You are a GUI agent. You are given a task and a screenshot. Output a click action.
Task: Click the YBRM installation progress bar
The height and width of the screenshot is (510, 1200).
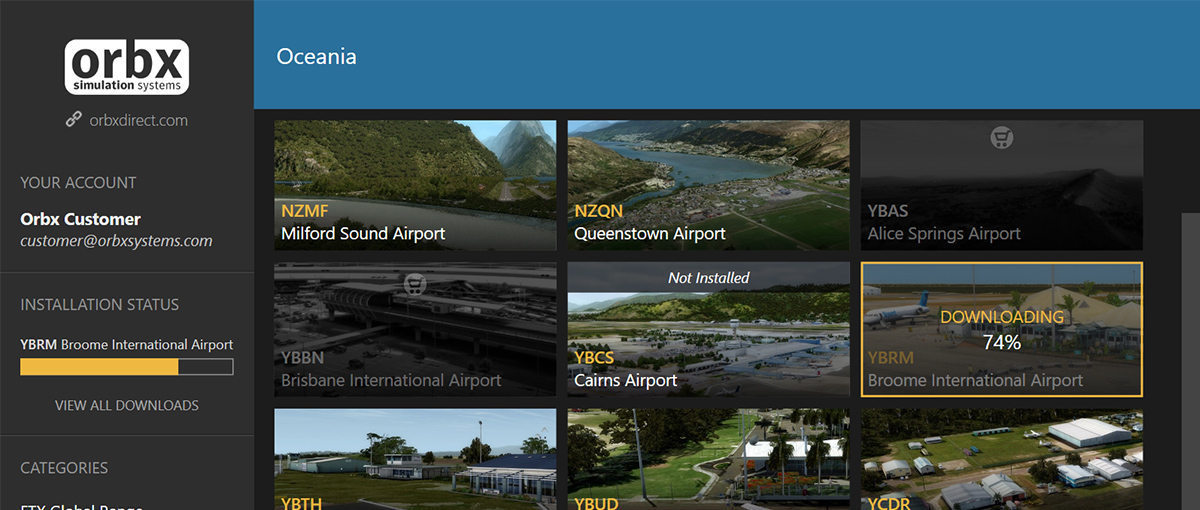pos(127,367)
